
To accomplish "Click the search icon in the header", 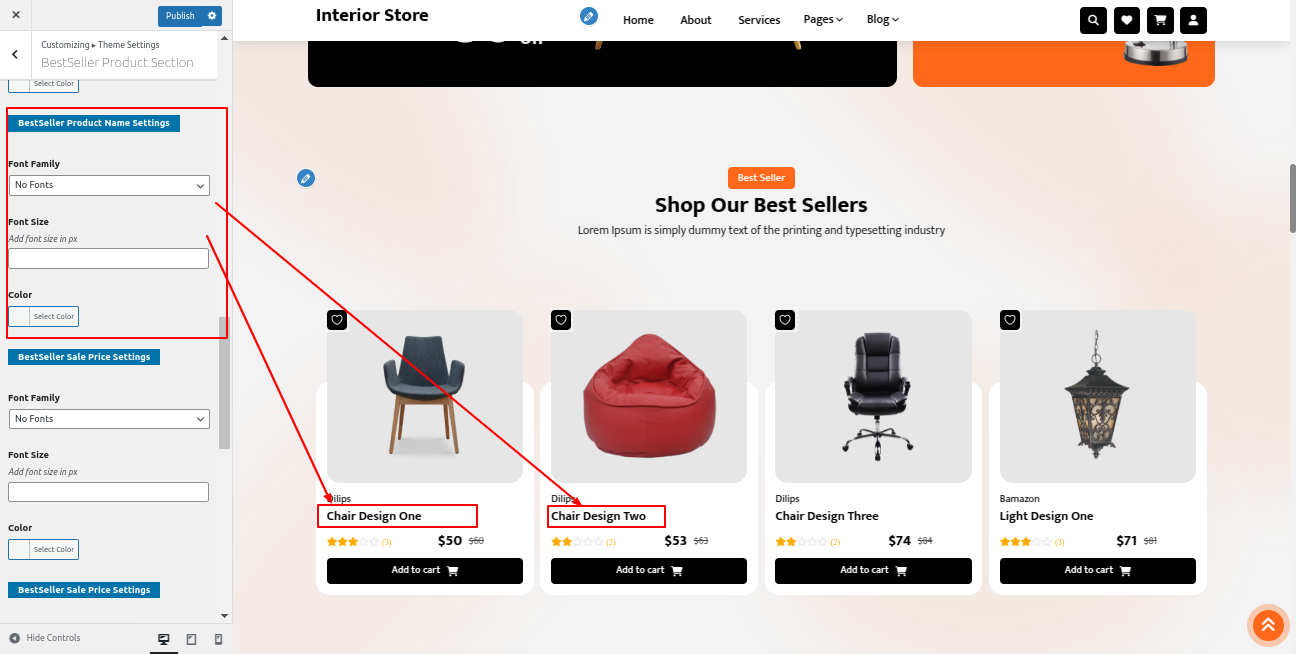I will tap(1093, 20).
